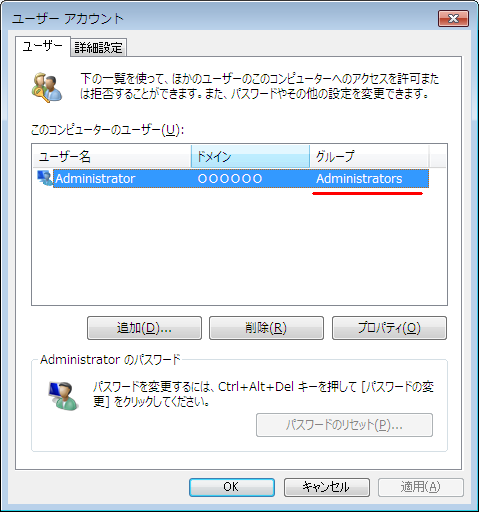Select the ユーザー tab
Screen dimensions: 480x513
coord(43,46)
